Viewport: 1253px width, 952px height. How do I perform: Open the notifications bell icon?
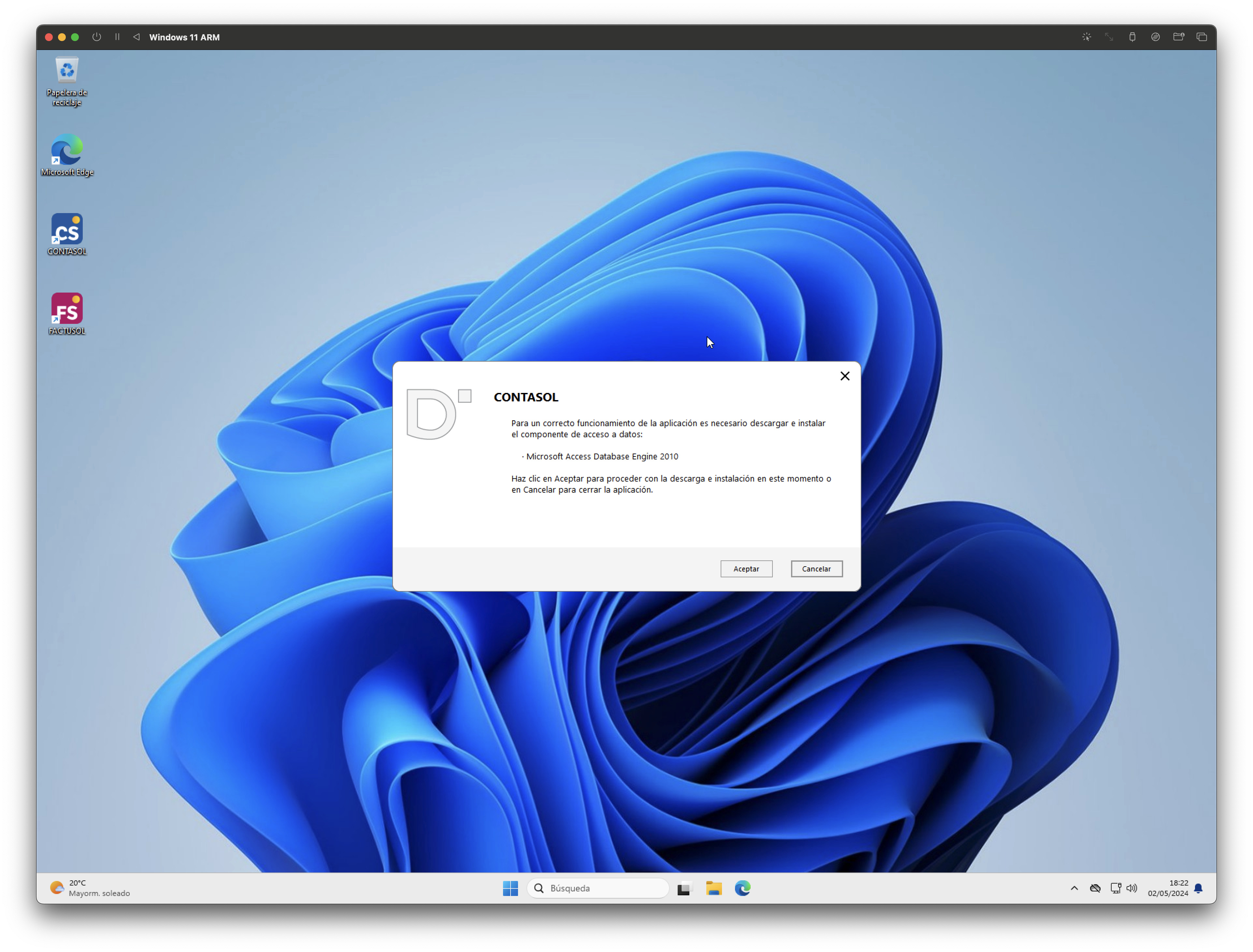click(x=1198, y=888)
